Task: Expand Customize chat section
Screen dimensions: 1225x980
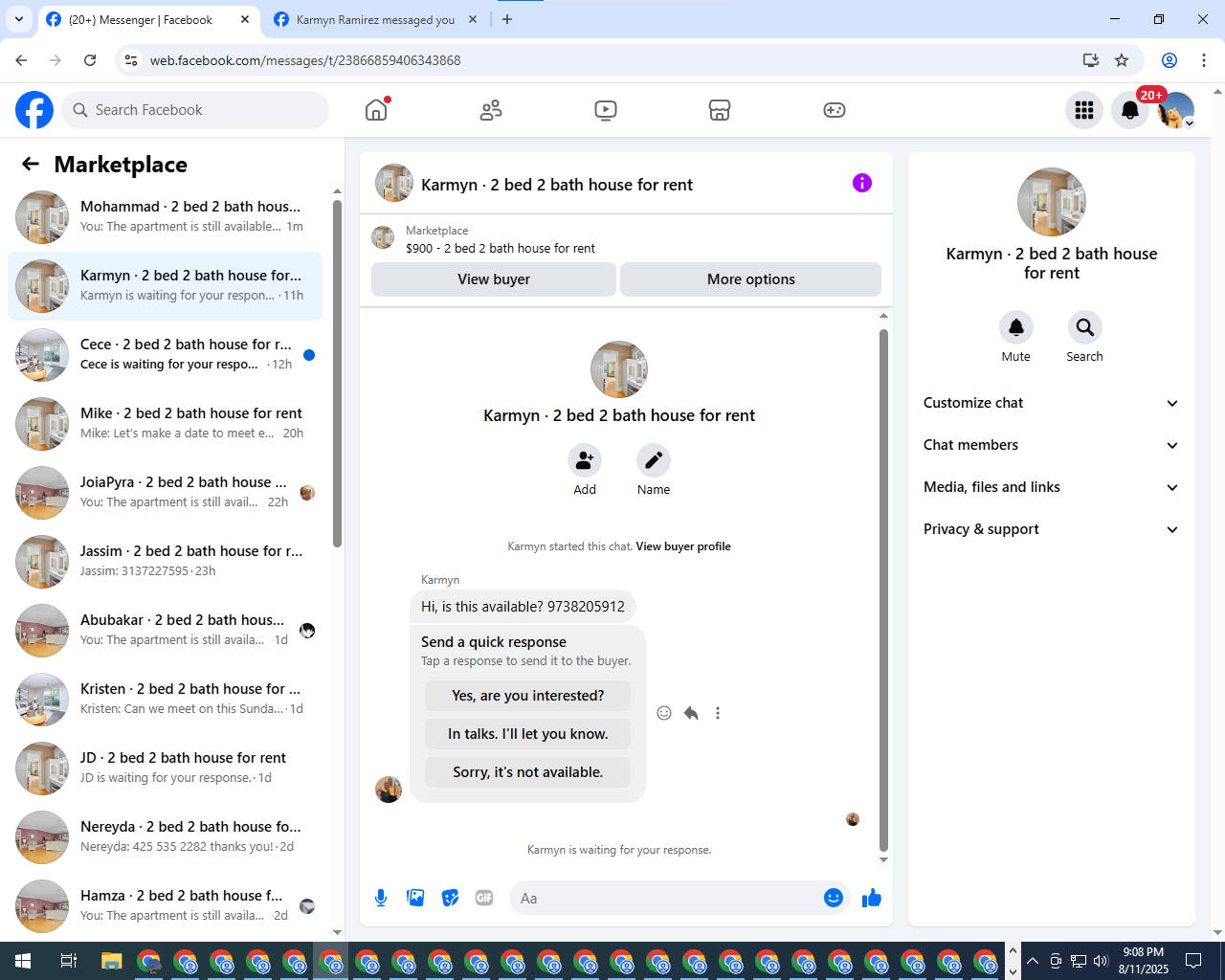Action: point(1051,403)
